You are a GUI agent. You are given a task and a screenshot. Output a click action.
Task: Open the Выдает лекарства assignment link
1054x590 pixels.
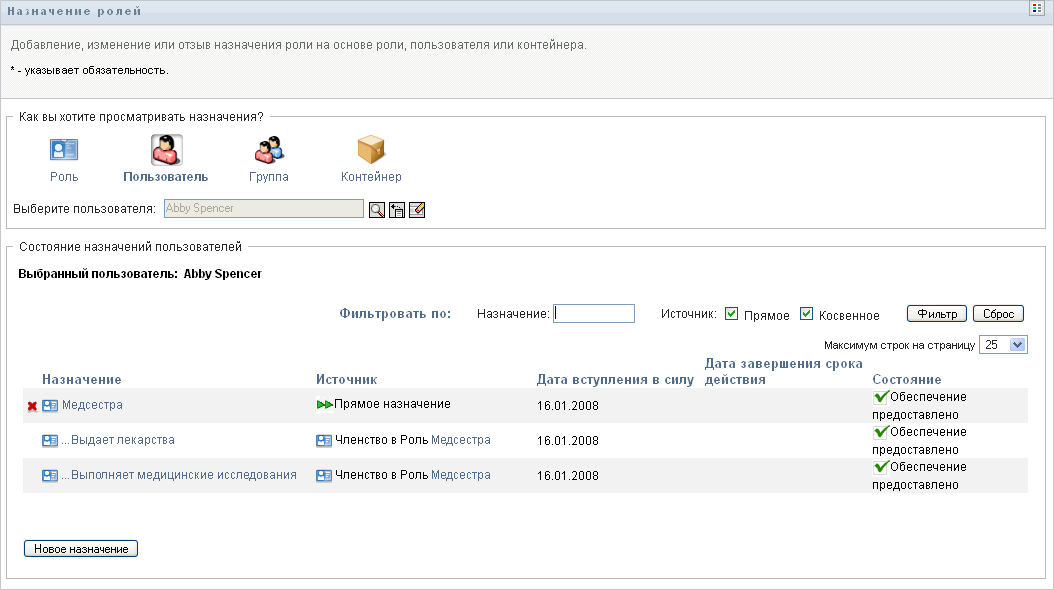coord(118,440)
